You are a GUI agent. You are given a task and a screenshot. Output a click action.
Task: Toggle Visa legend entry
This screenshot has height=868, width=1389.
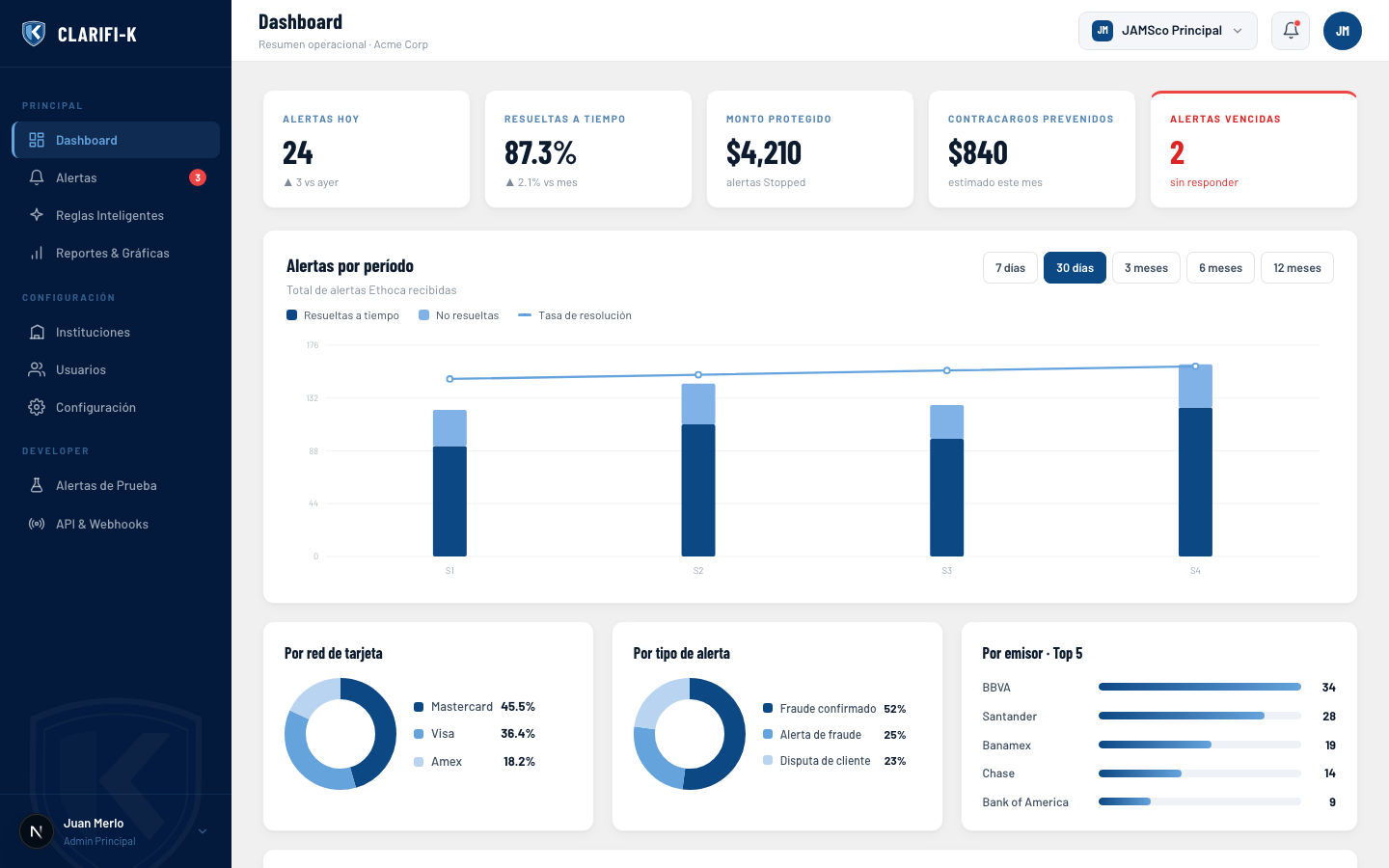(x=474, y=734)
